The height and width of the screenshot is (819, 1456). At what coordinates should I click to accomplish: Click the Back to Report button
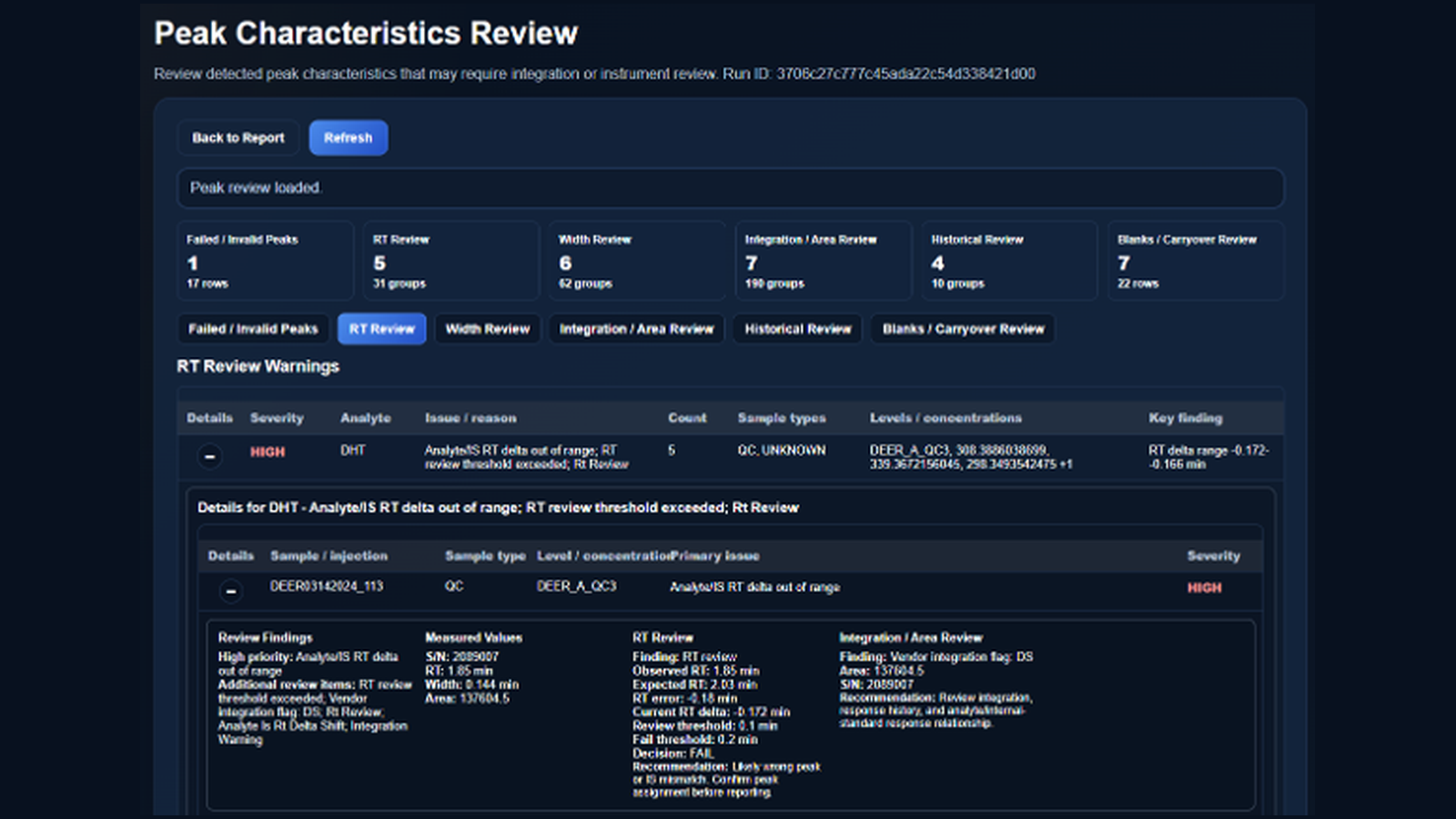pyautogui.click(x=238, y=137)
